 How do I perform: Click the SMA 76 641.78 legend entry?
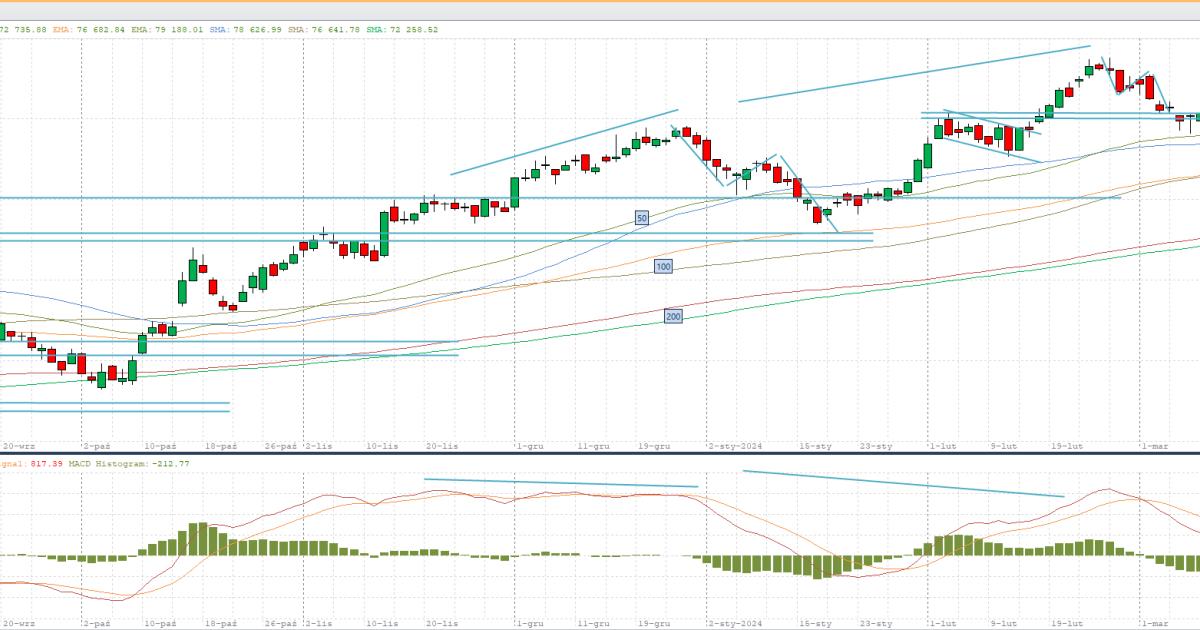324,30
